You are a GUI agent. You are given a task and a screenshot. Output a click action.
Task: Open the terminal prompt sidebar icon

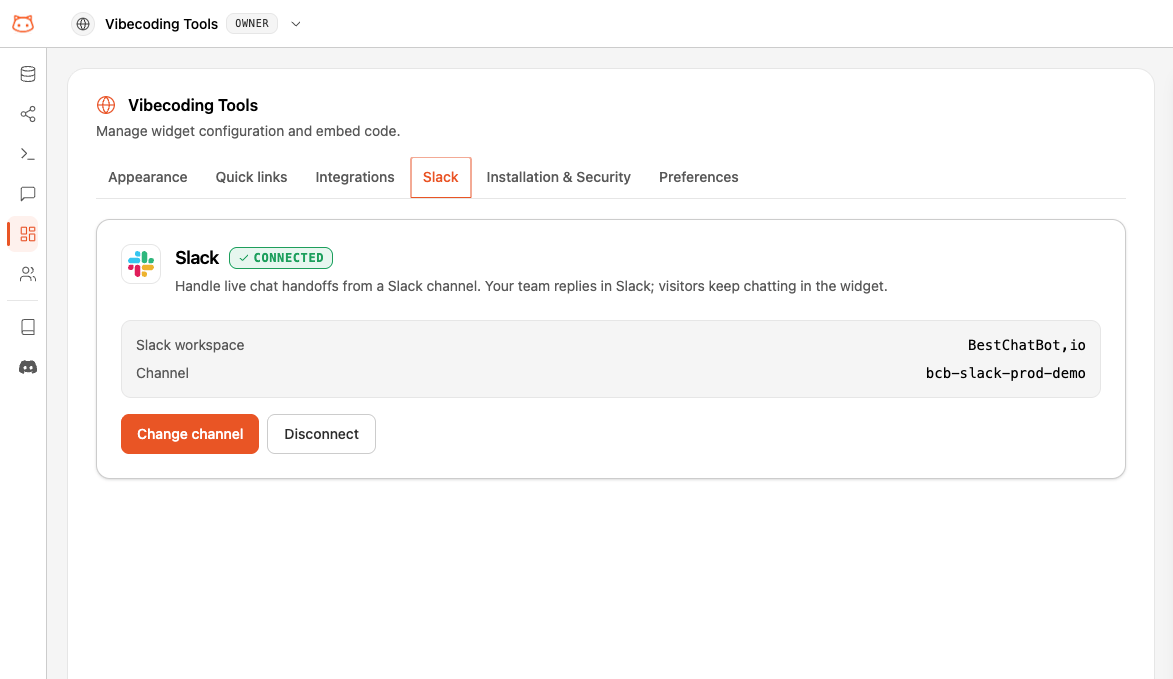[x=28, y=154]
